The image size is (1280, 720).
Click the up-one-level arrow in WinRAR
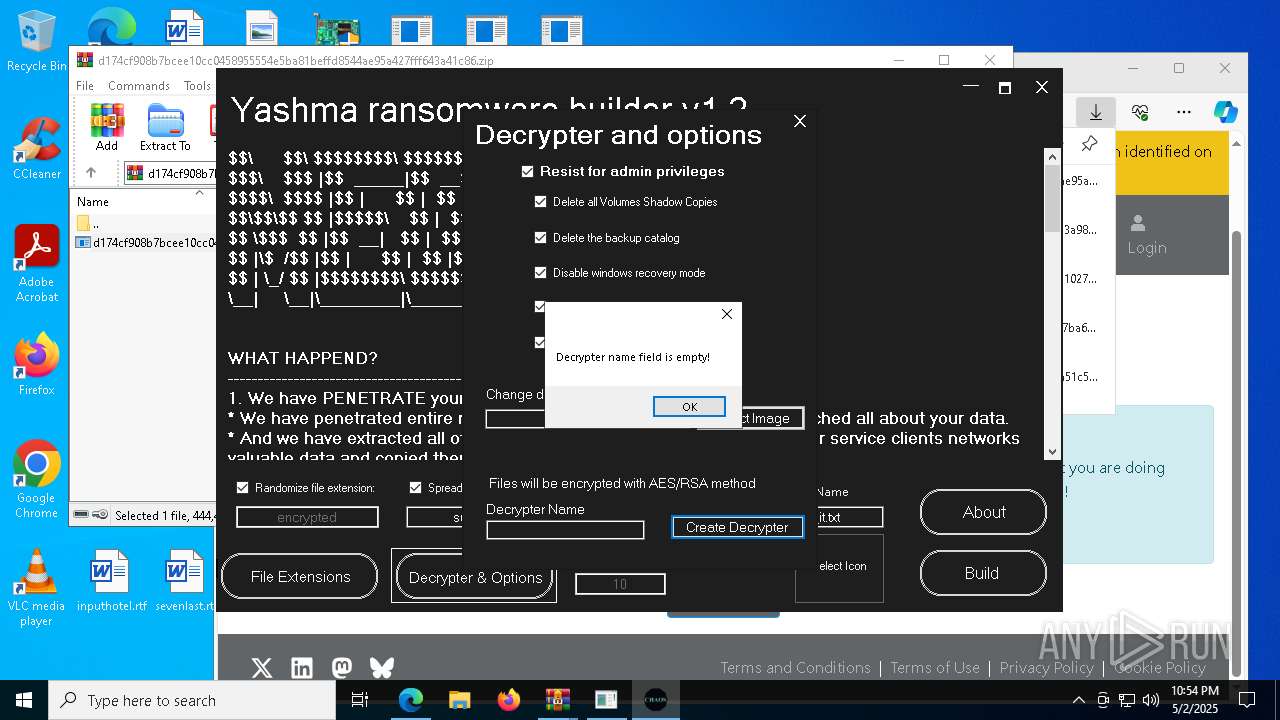pyautogui.click(x=91, y=173)
